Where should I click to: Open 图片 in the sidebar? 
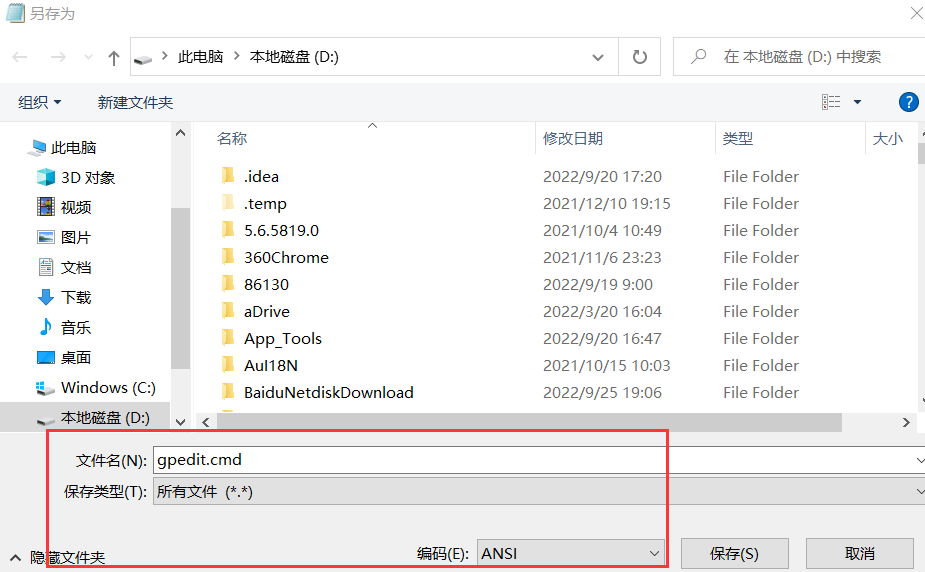pyautogui.click(x=76, y=237)
